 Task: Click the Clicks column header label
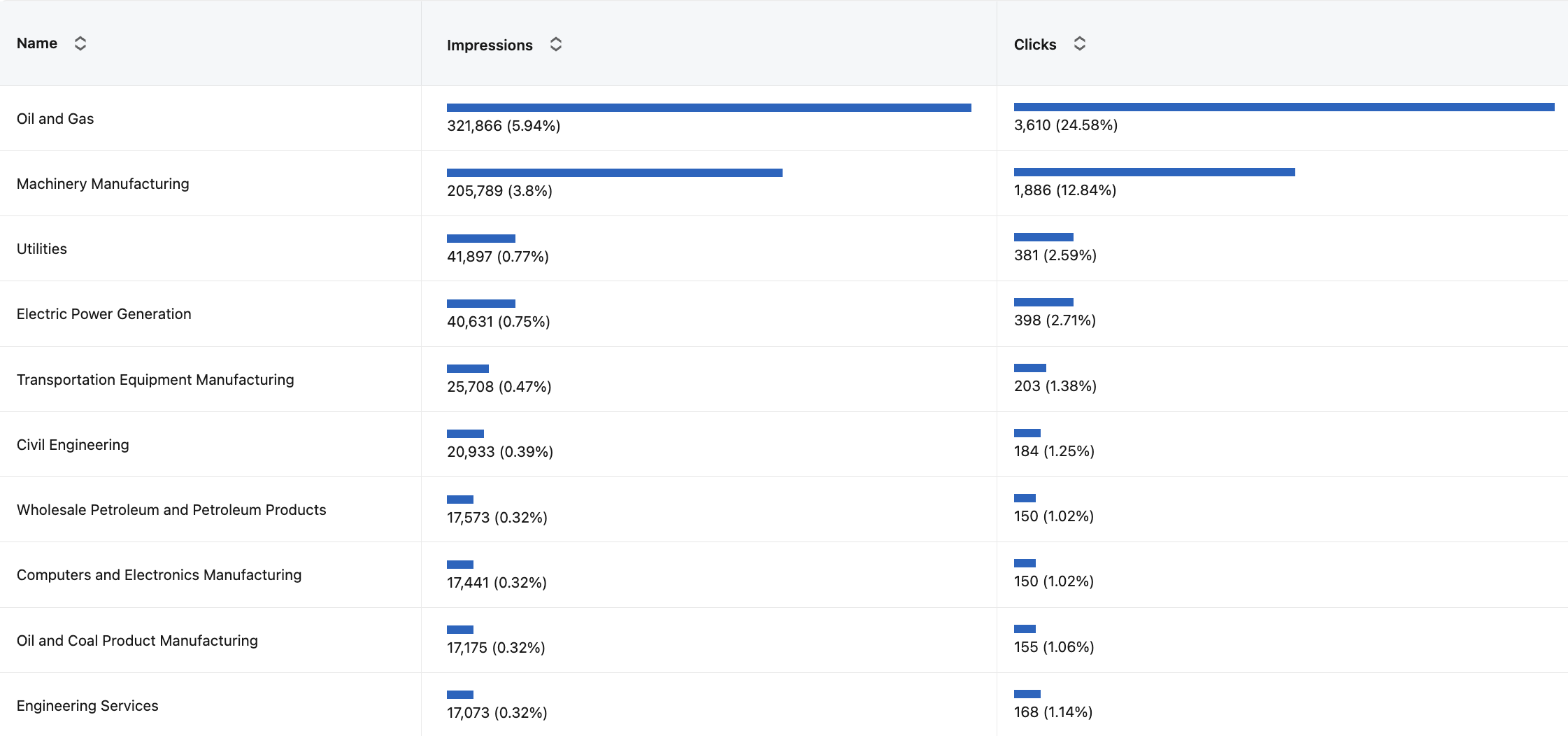(1035, 44)
